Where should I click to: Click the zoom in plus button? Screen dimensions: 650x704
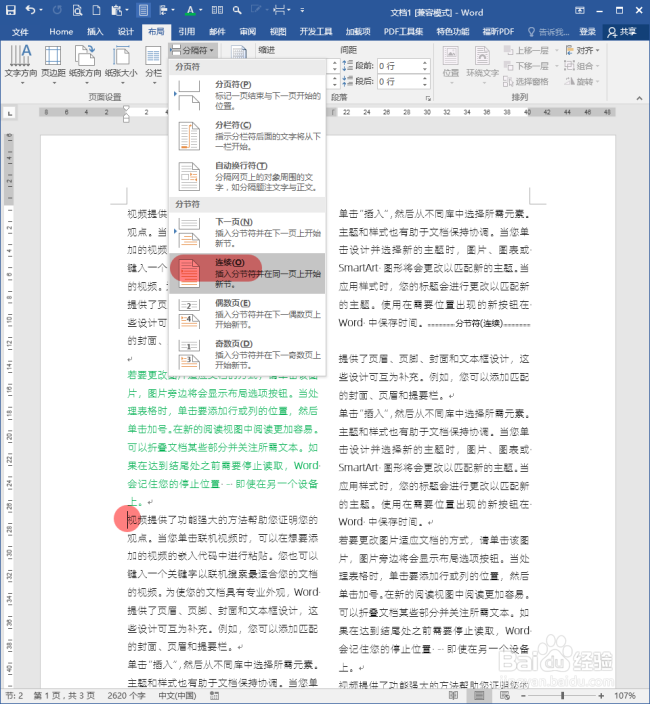601,696
